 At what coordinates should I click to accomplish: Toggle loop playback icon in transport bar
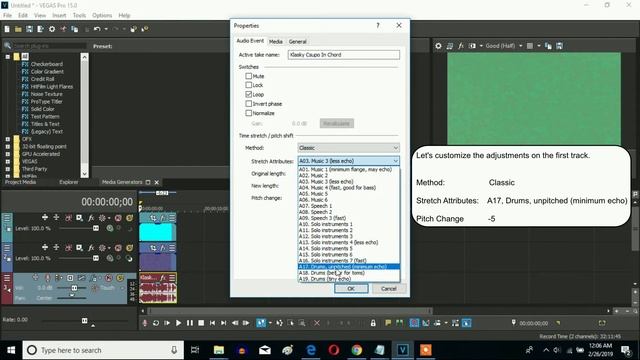click(156, 323)
